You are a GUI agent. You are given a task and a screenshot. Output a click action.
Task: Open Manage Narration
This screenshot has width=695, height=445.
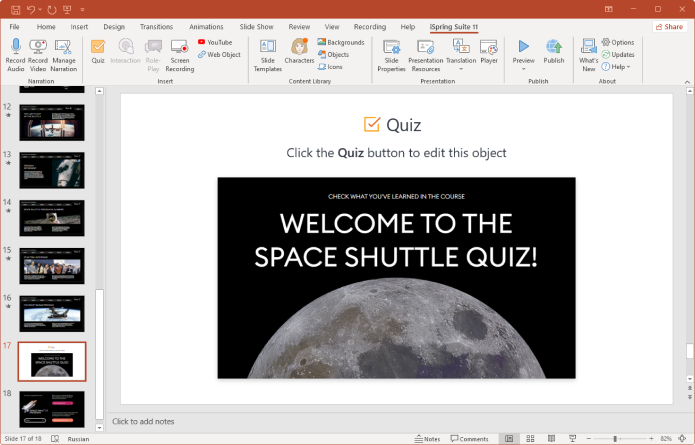(x=63, y=55)
